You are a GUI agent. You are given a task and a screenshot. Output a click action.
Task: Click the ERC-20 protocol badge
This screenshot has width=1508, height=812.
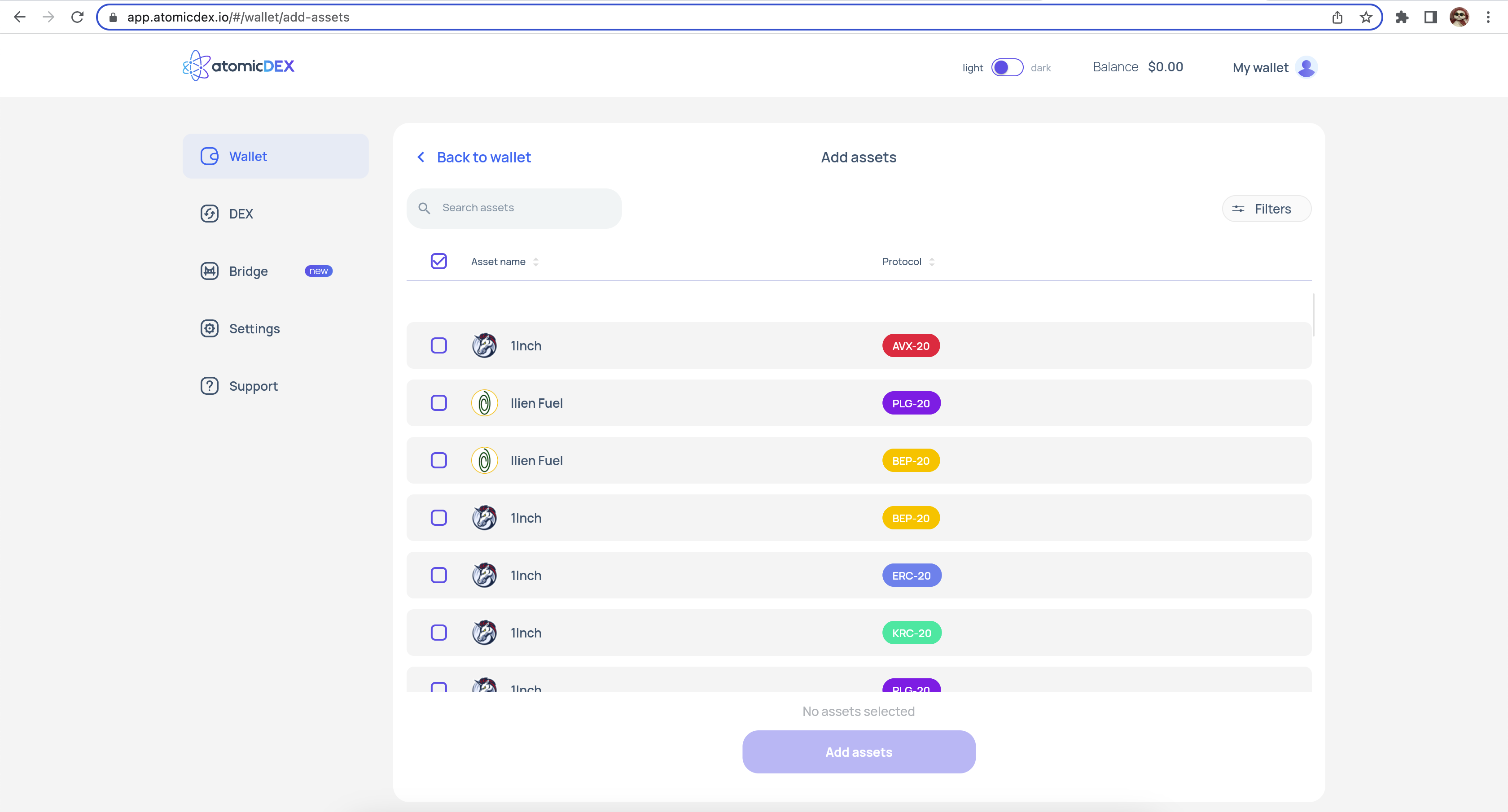(x=911, y=575)
